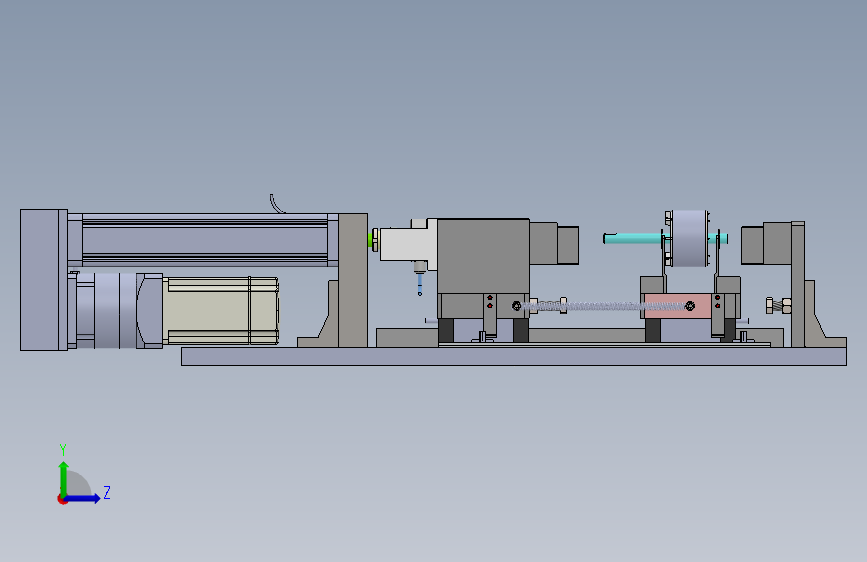
Task: Click the red X axis dot at triad origin
Action: click(x=62, y=500)
